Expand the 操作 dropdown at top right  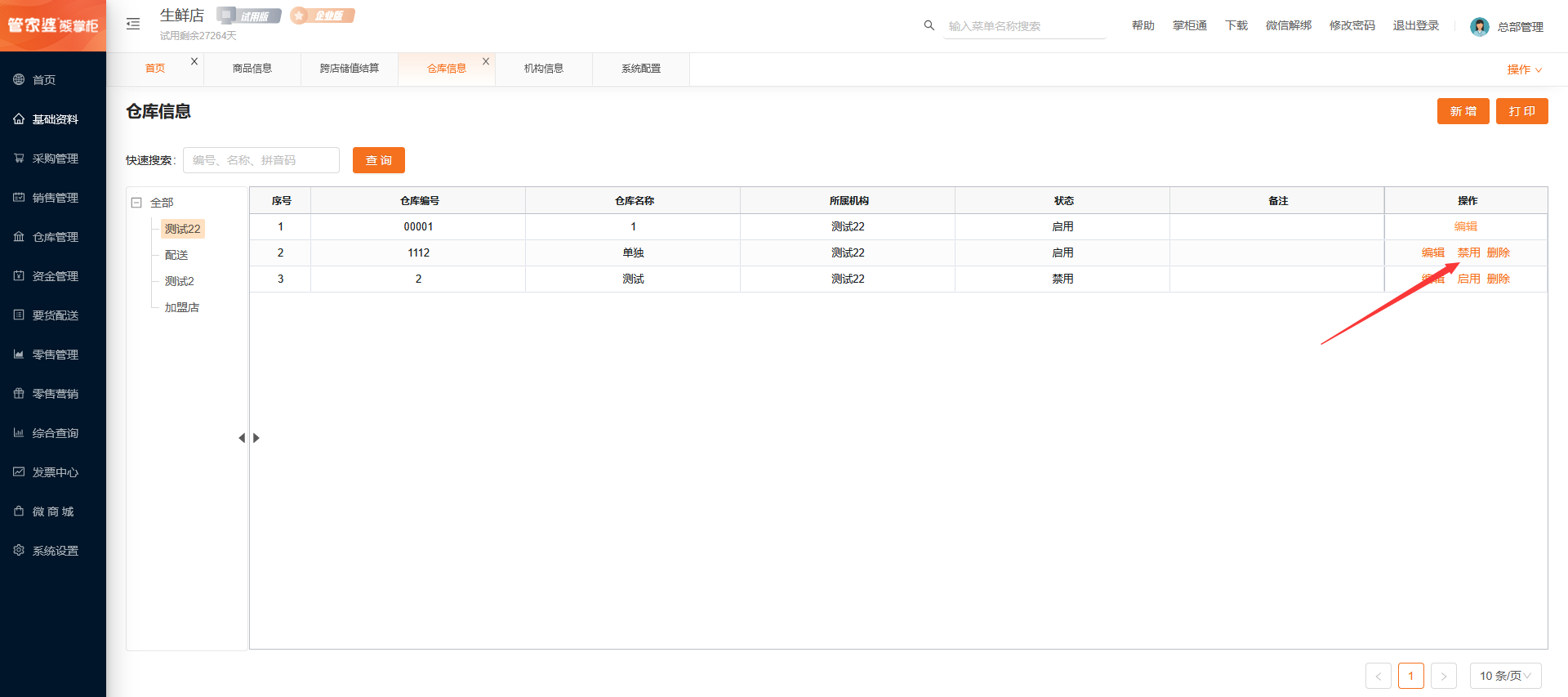tap(1524, 69)
